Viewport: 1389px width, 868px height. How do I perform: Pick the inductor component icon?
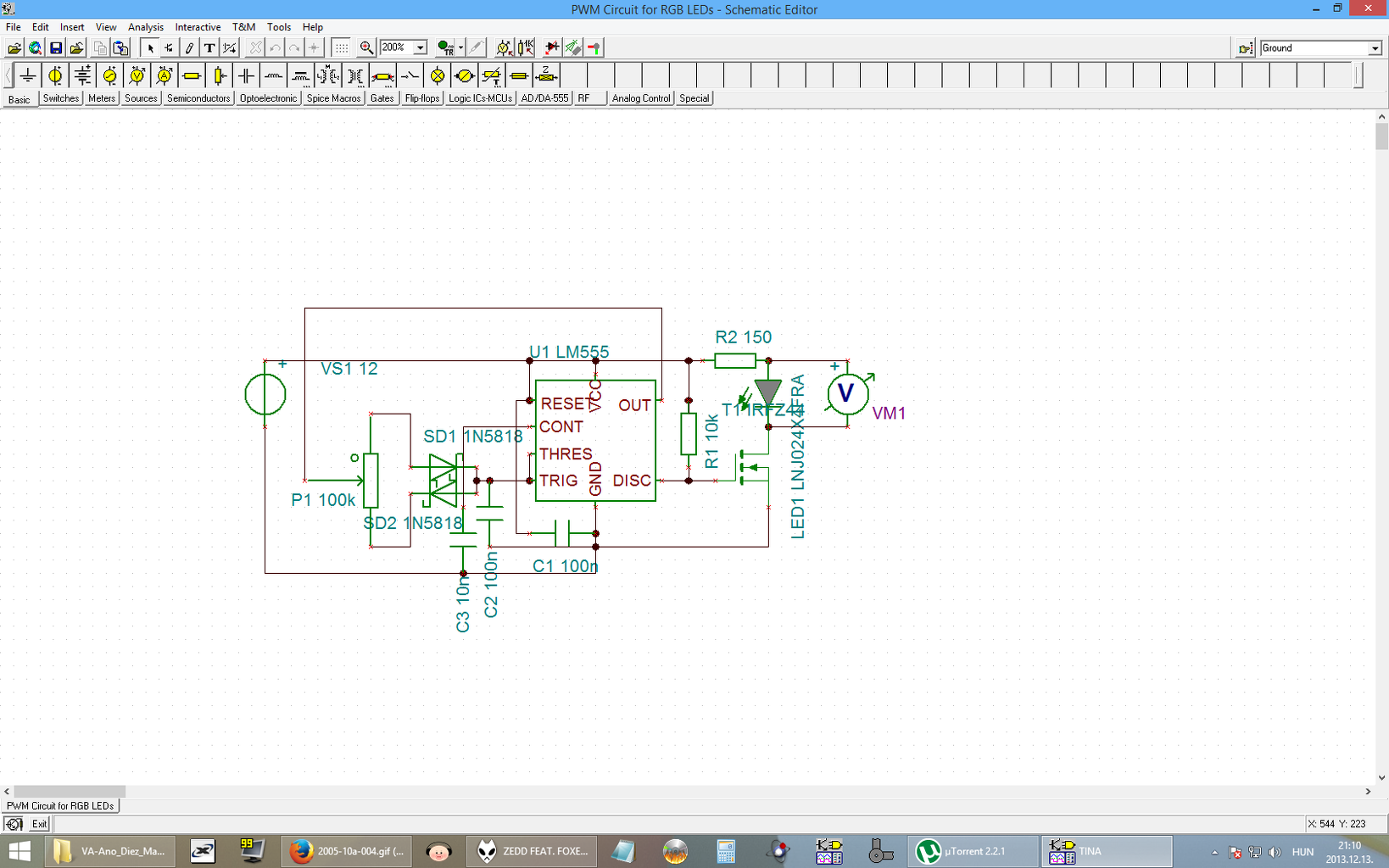coord(273,76)
